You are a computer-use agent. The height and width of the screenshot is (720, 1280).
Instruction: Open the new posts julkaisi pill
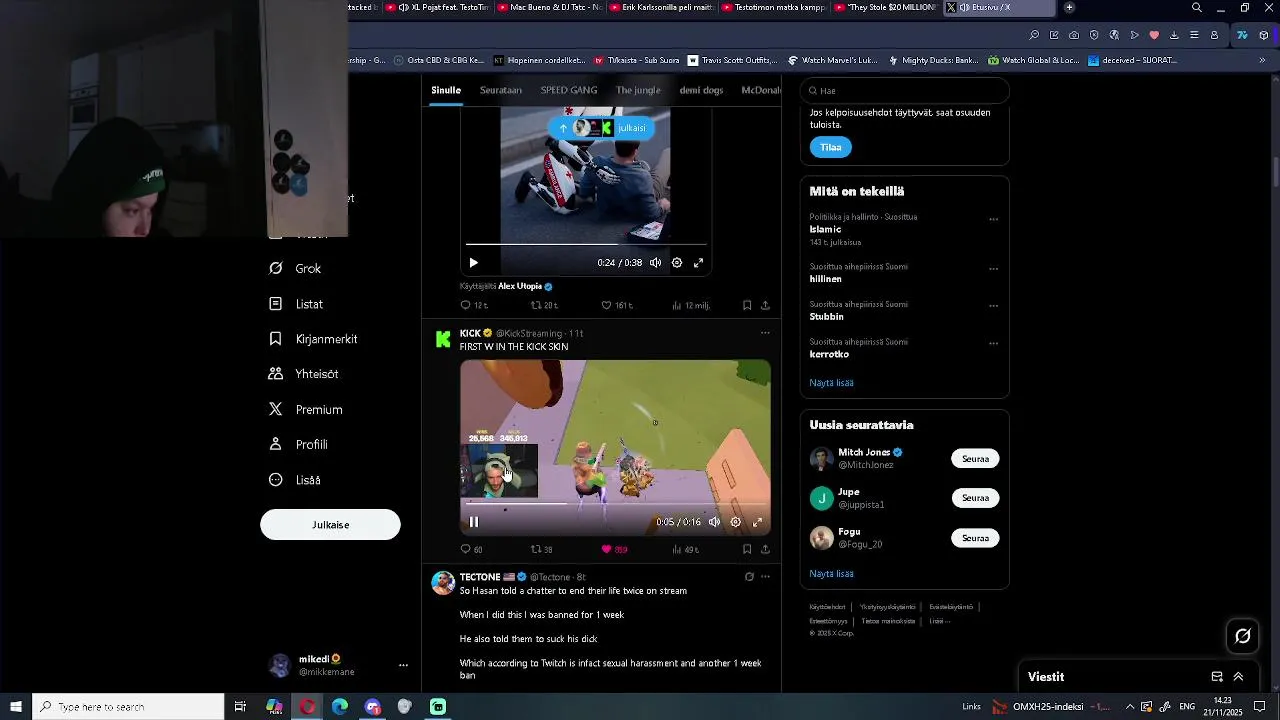coord(601,128)
